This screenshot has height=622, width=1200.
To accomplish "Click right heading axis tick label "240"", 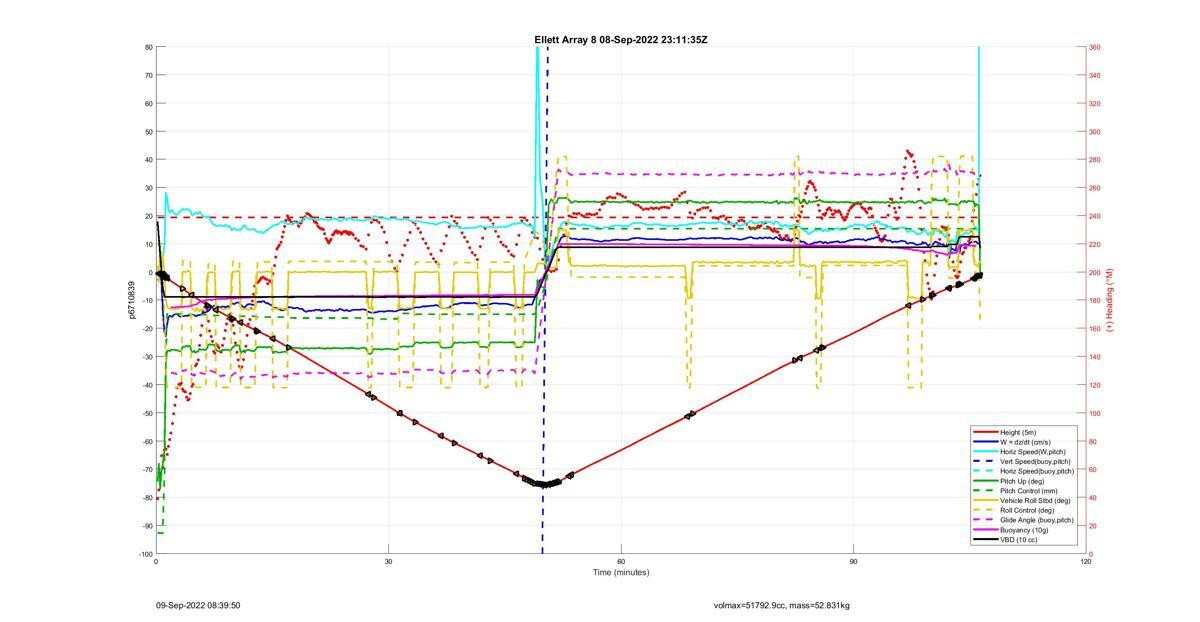I will click(x=1095, y=216).
